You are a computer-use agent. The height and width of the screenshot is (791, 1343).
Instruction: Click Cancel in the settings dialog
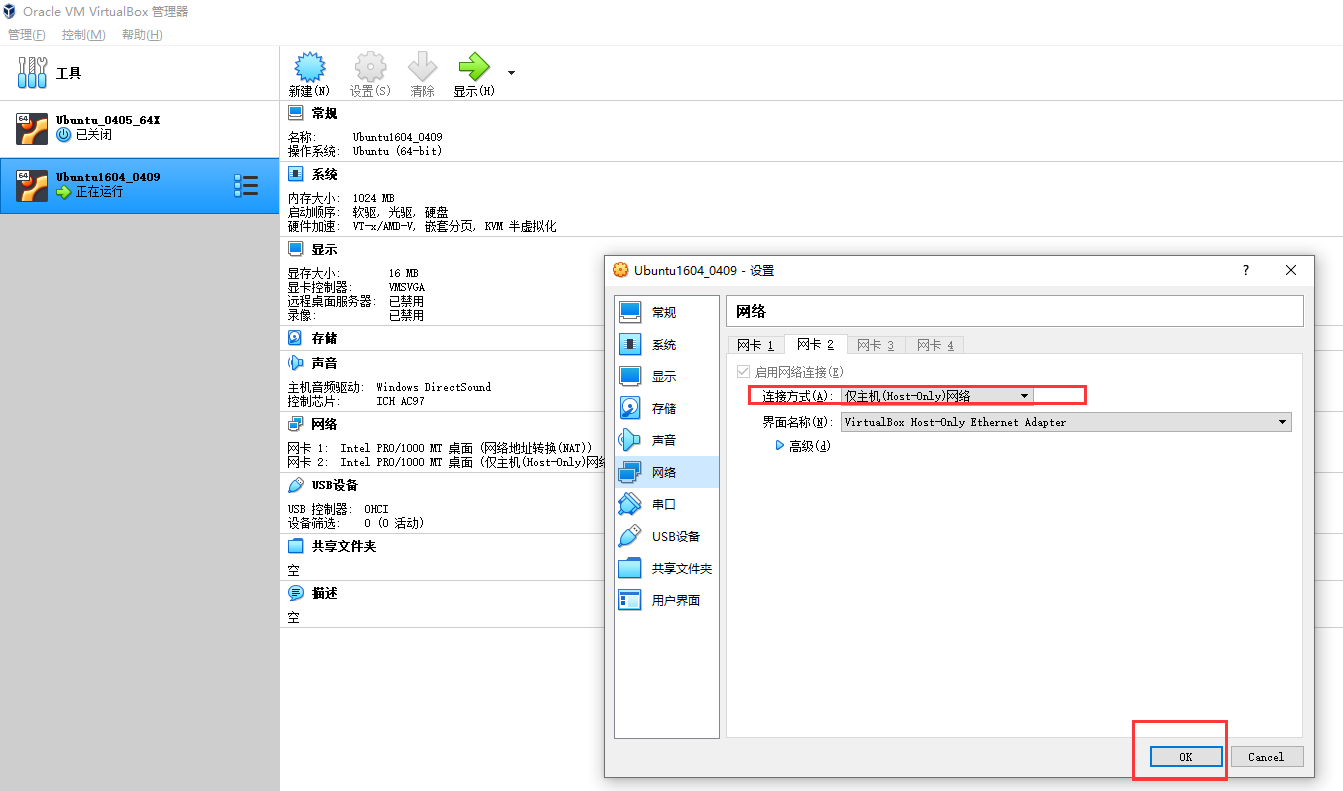point(1266,757)
